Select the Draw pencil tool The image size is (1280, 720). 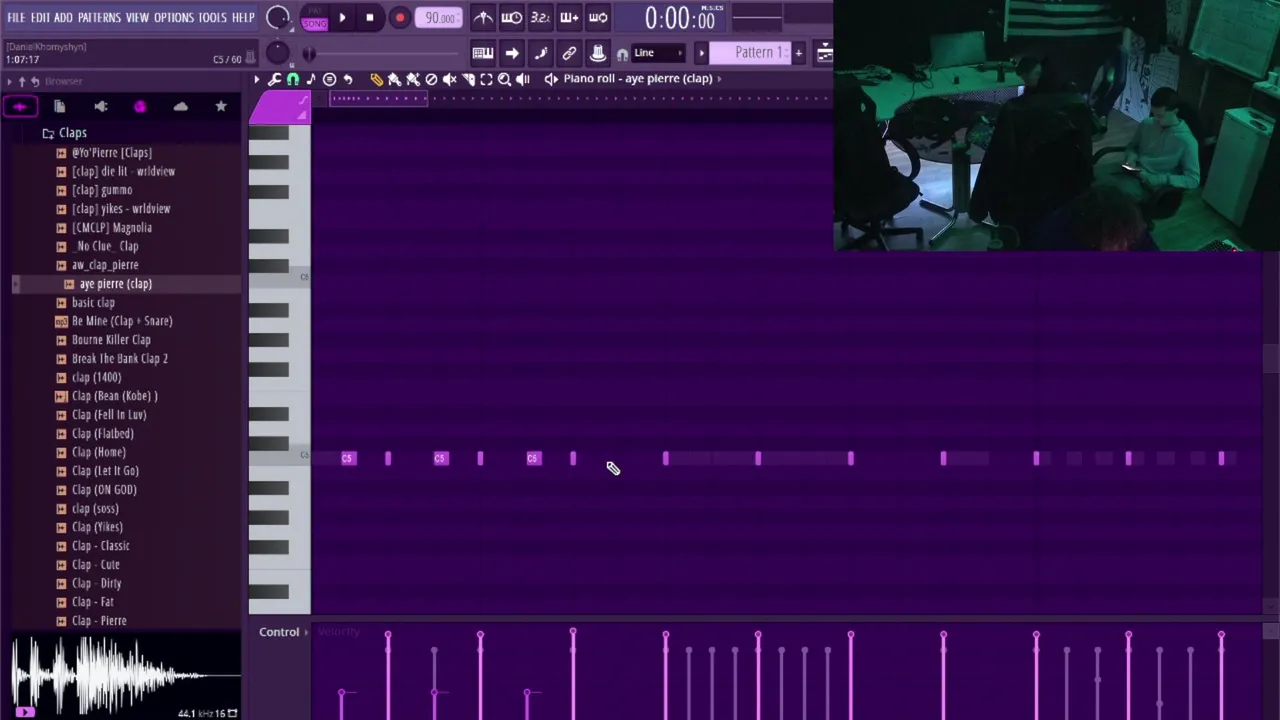pyautogui.click(x=376, y=79)
